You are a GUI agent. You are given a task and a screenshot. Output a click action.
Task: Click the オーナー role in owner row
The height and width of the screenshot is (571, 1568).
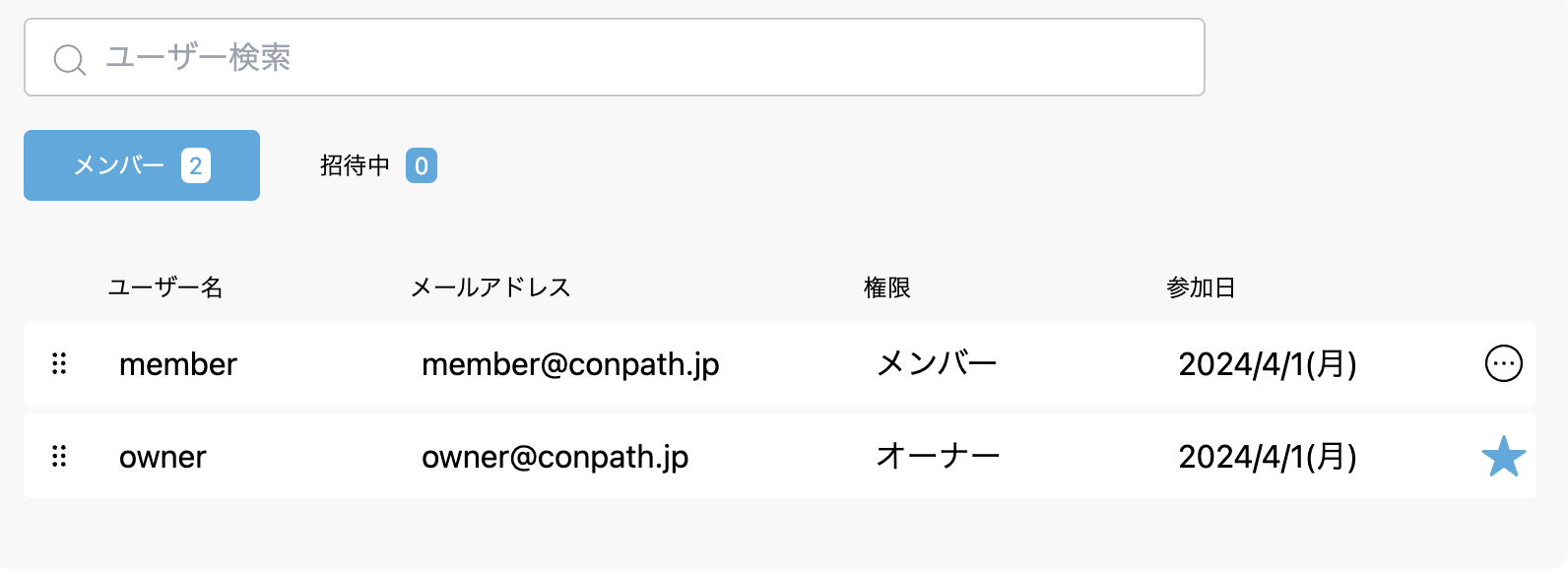tap(938, 456)
